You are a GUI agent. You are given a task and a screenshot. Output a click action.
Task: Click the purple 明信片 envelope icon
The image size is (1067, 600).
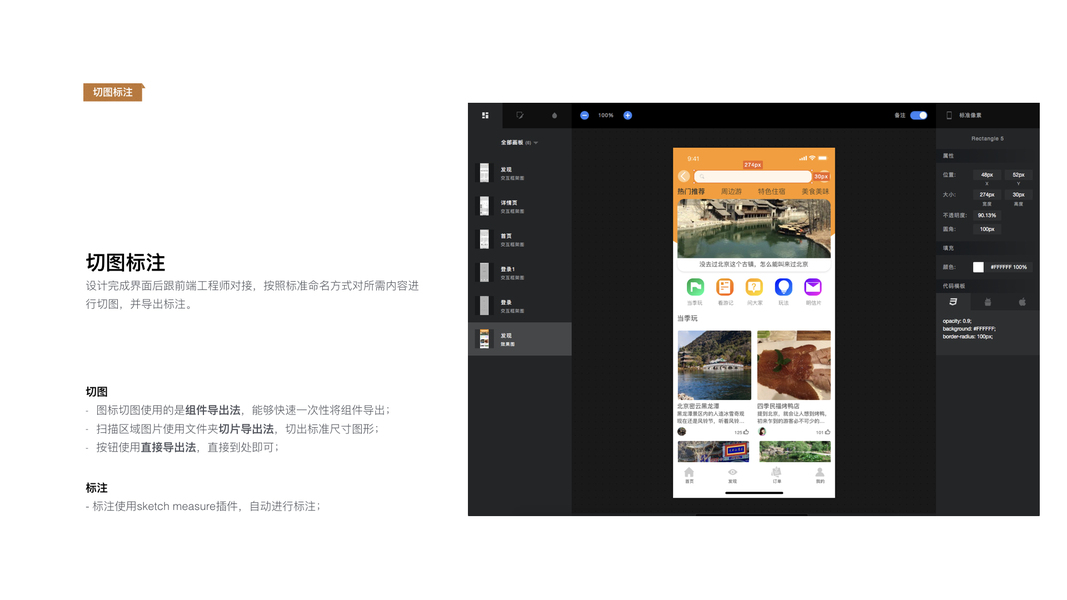813,287
